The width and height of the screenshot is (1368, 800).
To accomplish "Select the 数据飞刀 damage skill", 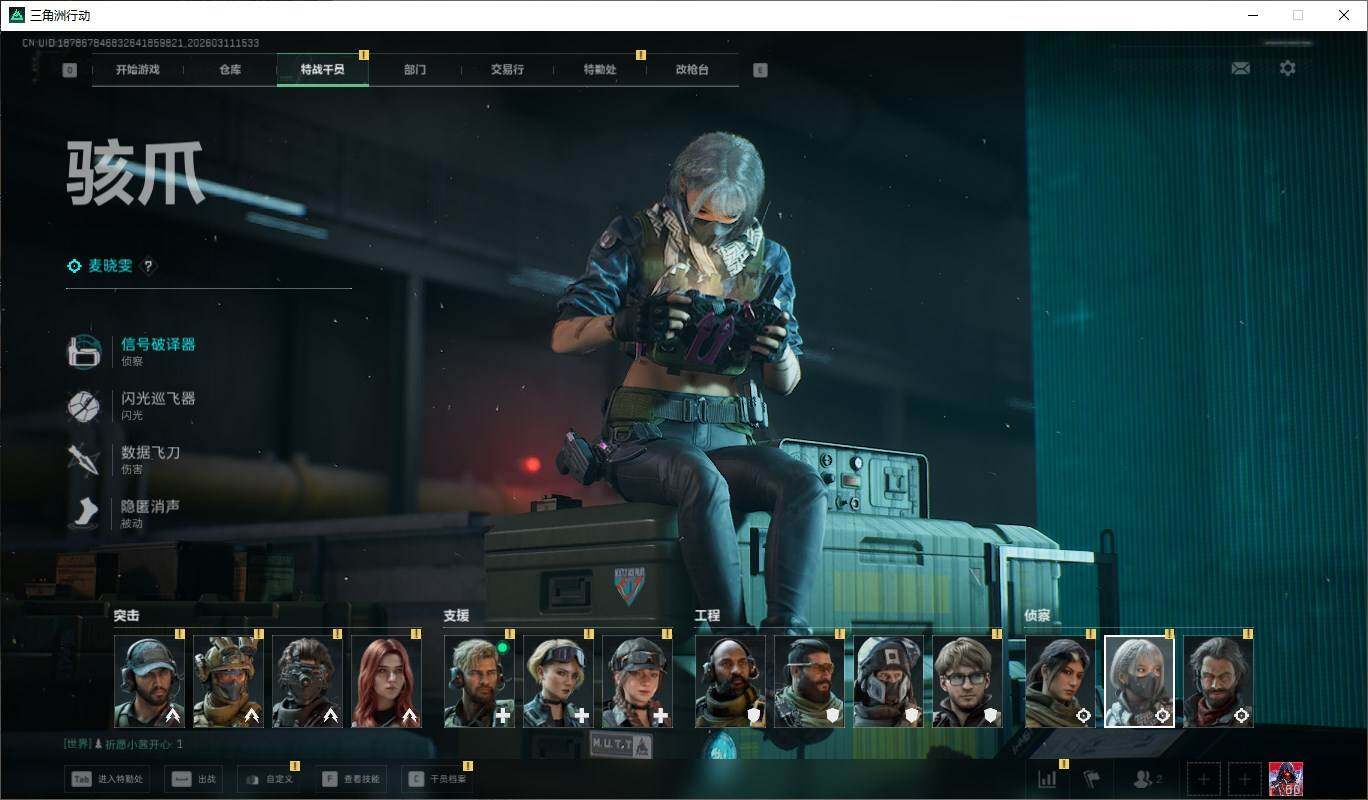I will (x=124, y=459).
